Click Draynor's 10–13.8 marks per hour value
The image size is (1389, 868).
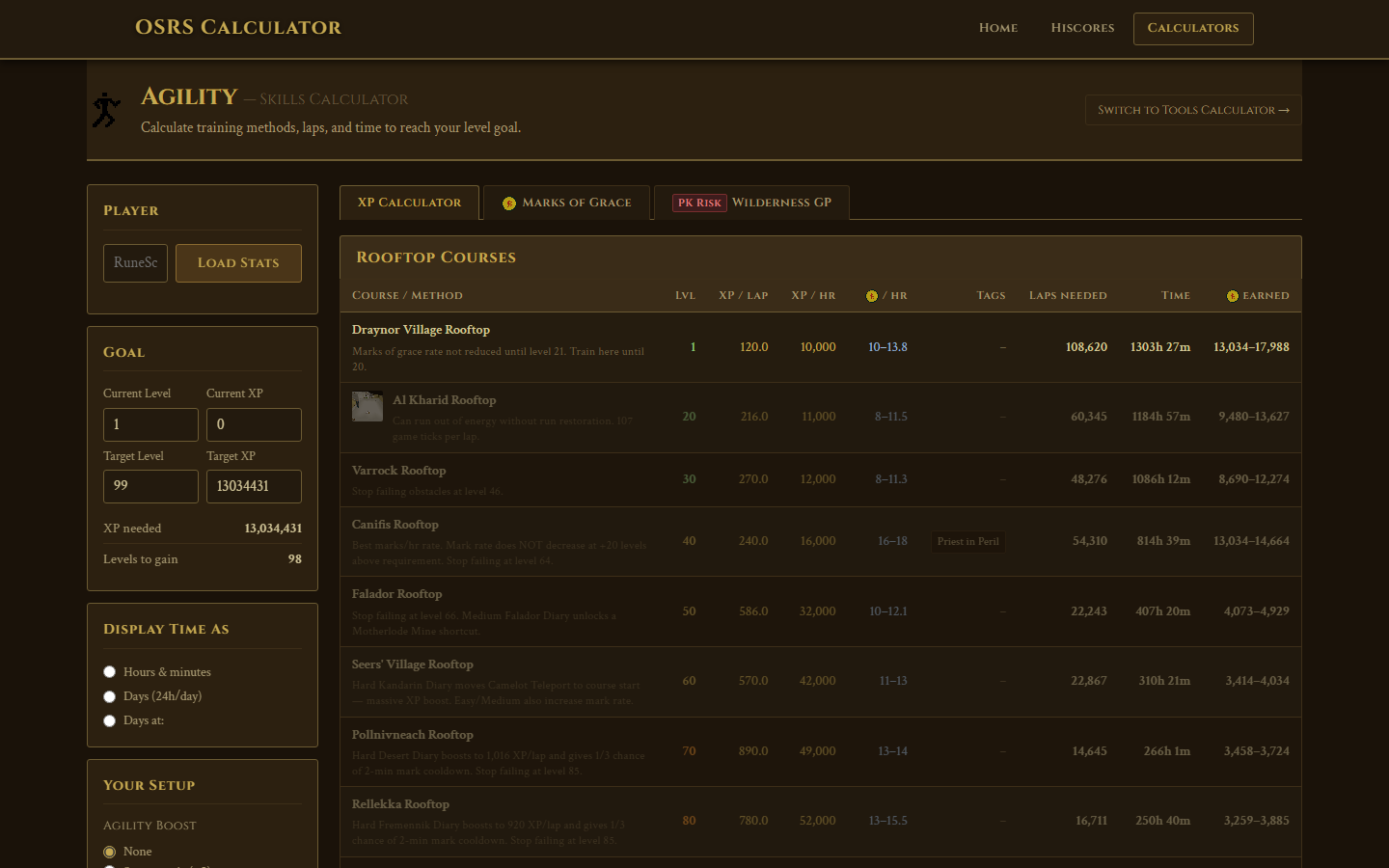point(887,347)
